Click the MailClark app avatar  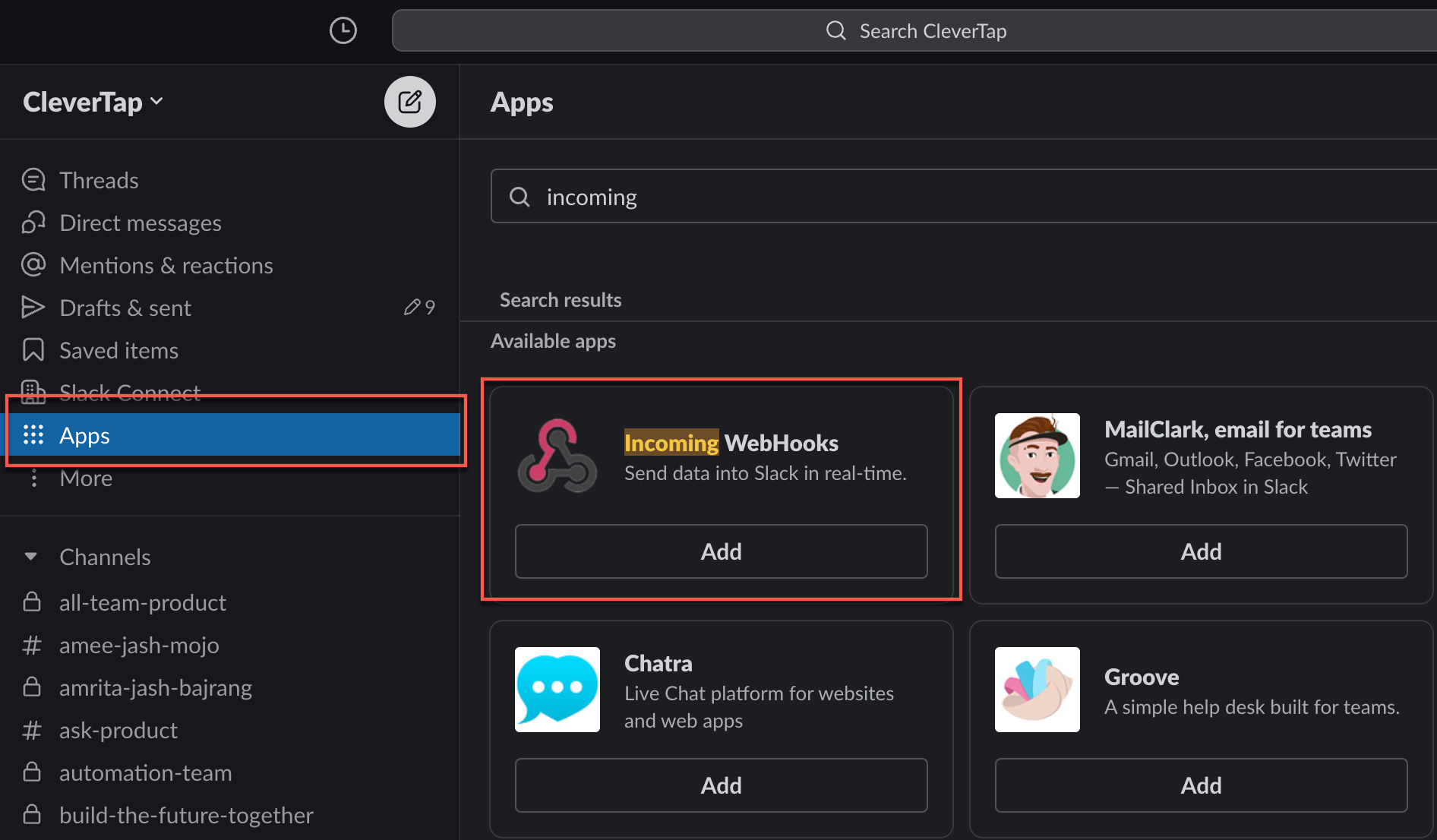click(x=1037, y=456)
